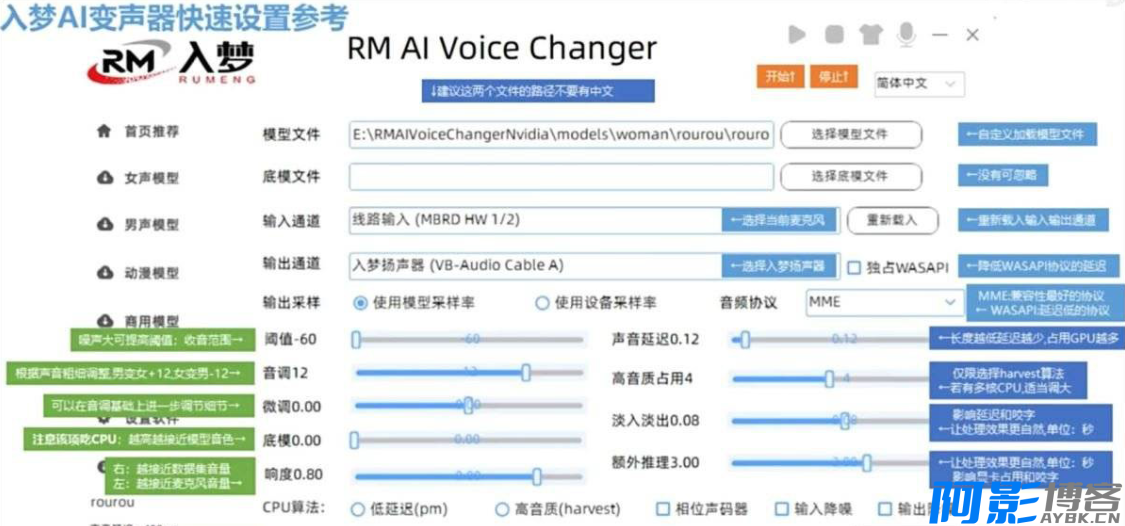The width and height of the screenshot is (1125, 526).
Task: Click the download icon beside 女声模型
Action: 104,178
